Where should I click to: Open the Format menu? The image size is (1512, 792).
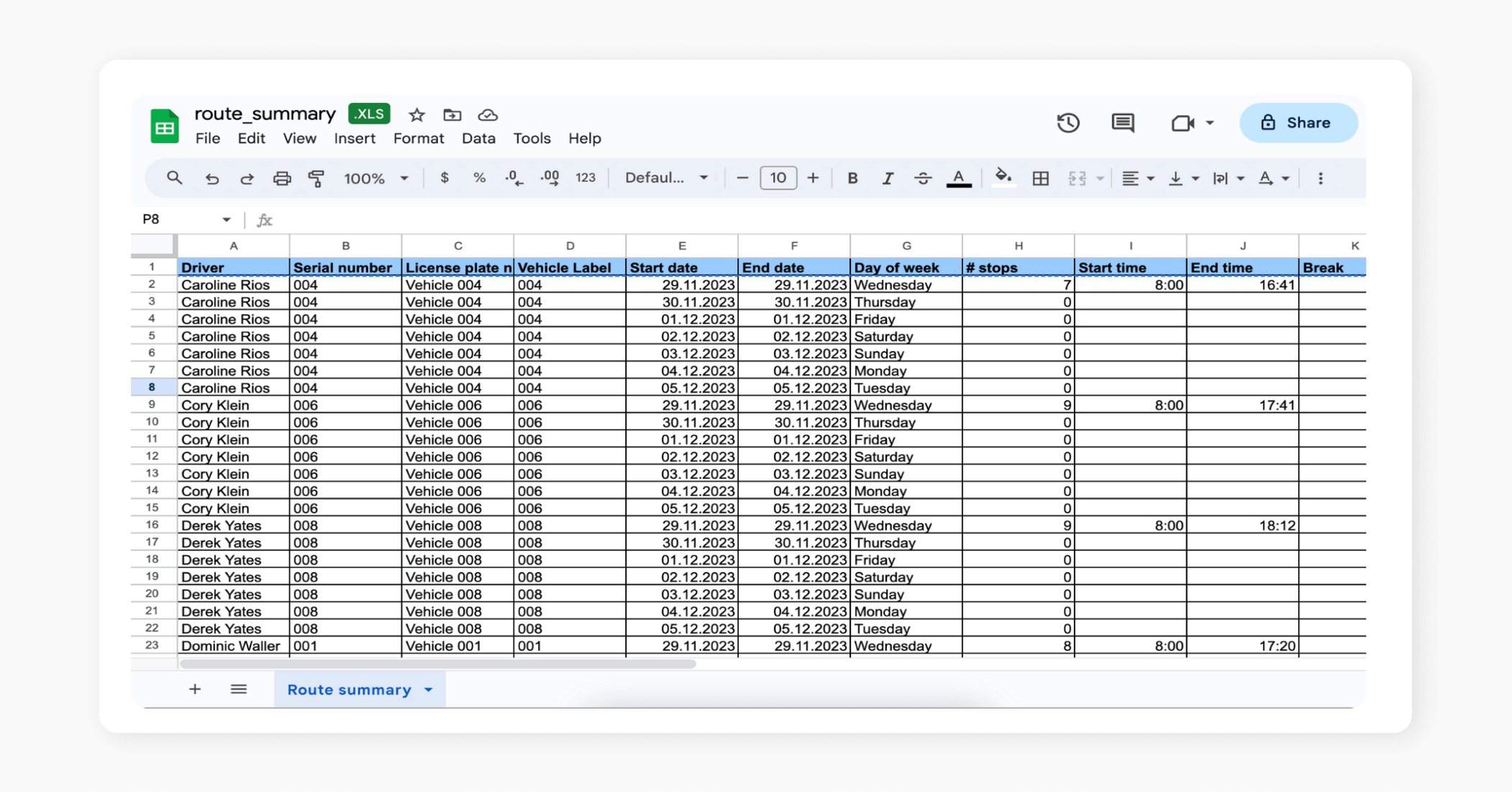click(x=419, y=139)
